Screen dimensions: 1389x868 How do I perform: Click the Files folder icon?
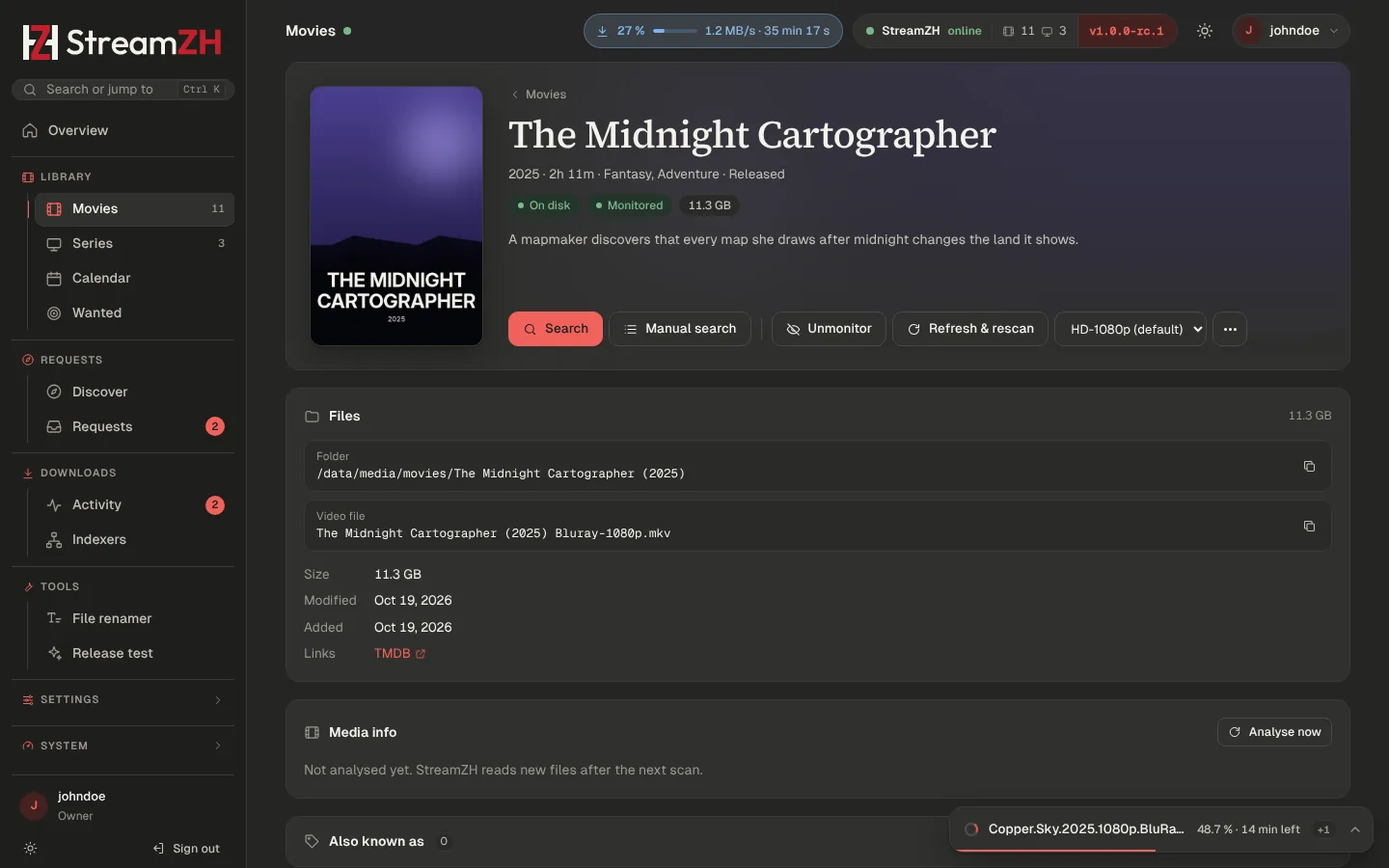(x=312, y=417)
